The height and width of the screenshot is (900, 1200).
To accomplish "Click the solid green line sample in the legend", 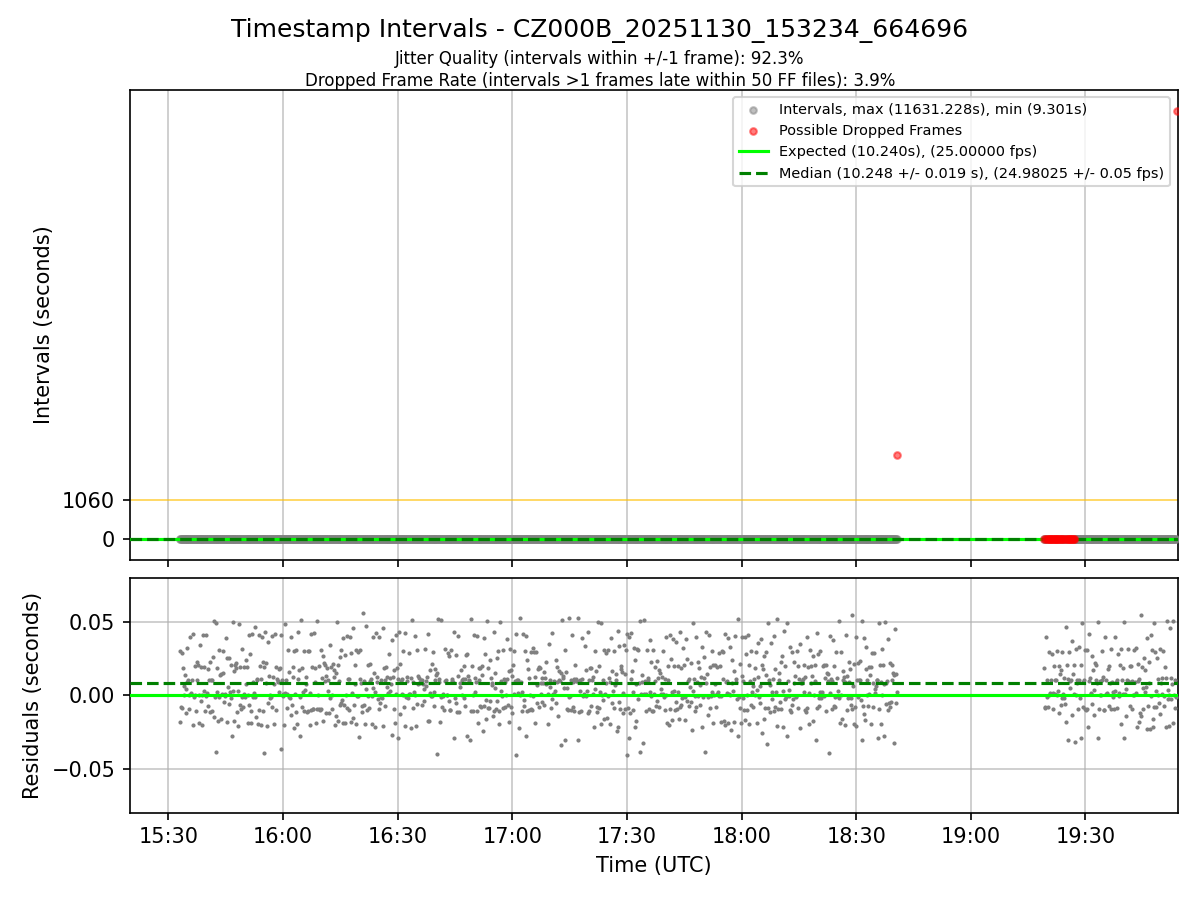I will coord(754,152).
